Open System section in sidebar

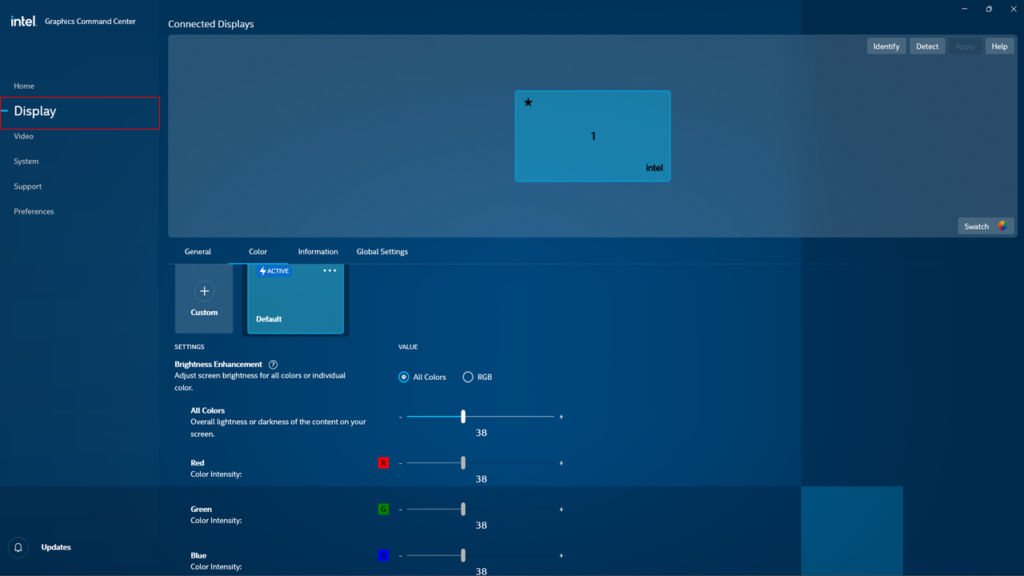26,161
